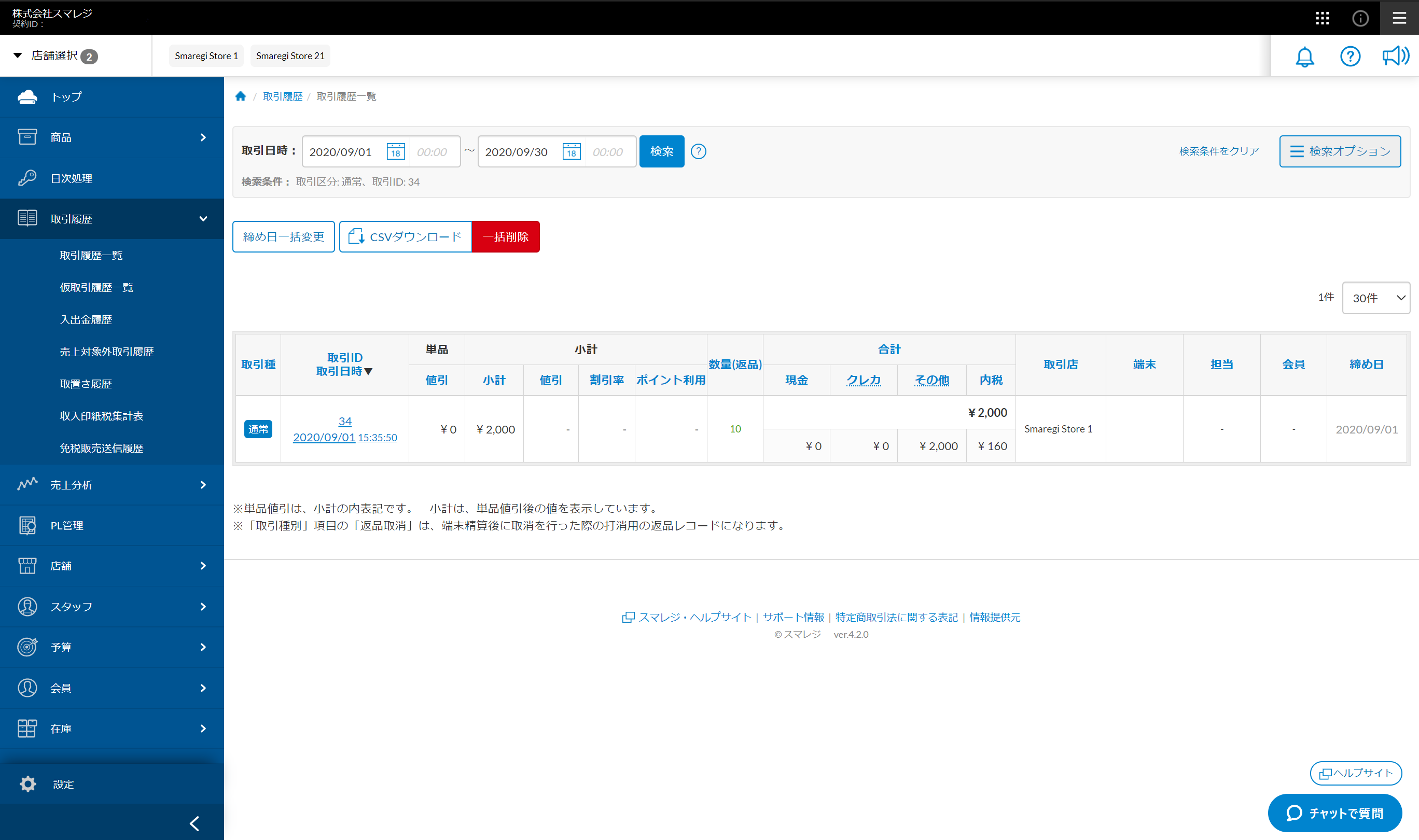Expand the 店舗選択 store selector

(x=55, y=55)
